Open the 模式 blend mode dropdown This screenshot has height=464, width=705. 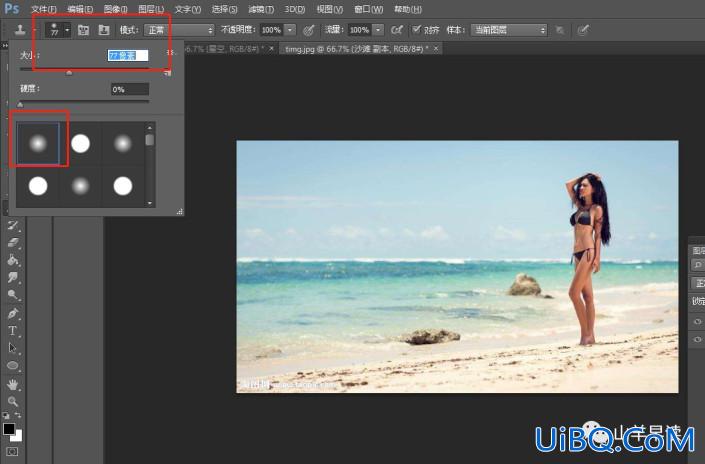[x=179, y=30]
